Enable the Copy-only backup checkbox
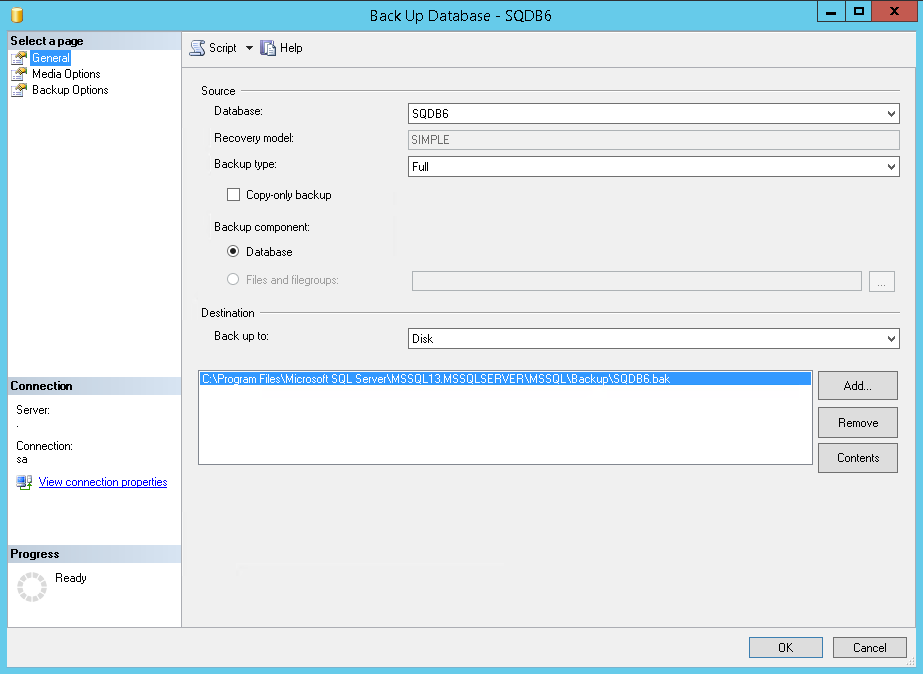Viewport: 923px width, 674px height. [x=233, y=194]
